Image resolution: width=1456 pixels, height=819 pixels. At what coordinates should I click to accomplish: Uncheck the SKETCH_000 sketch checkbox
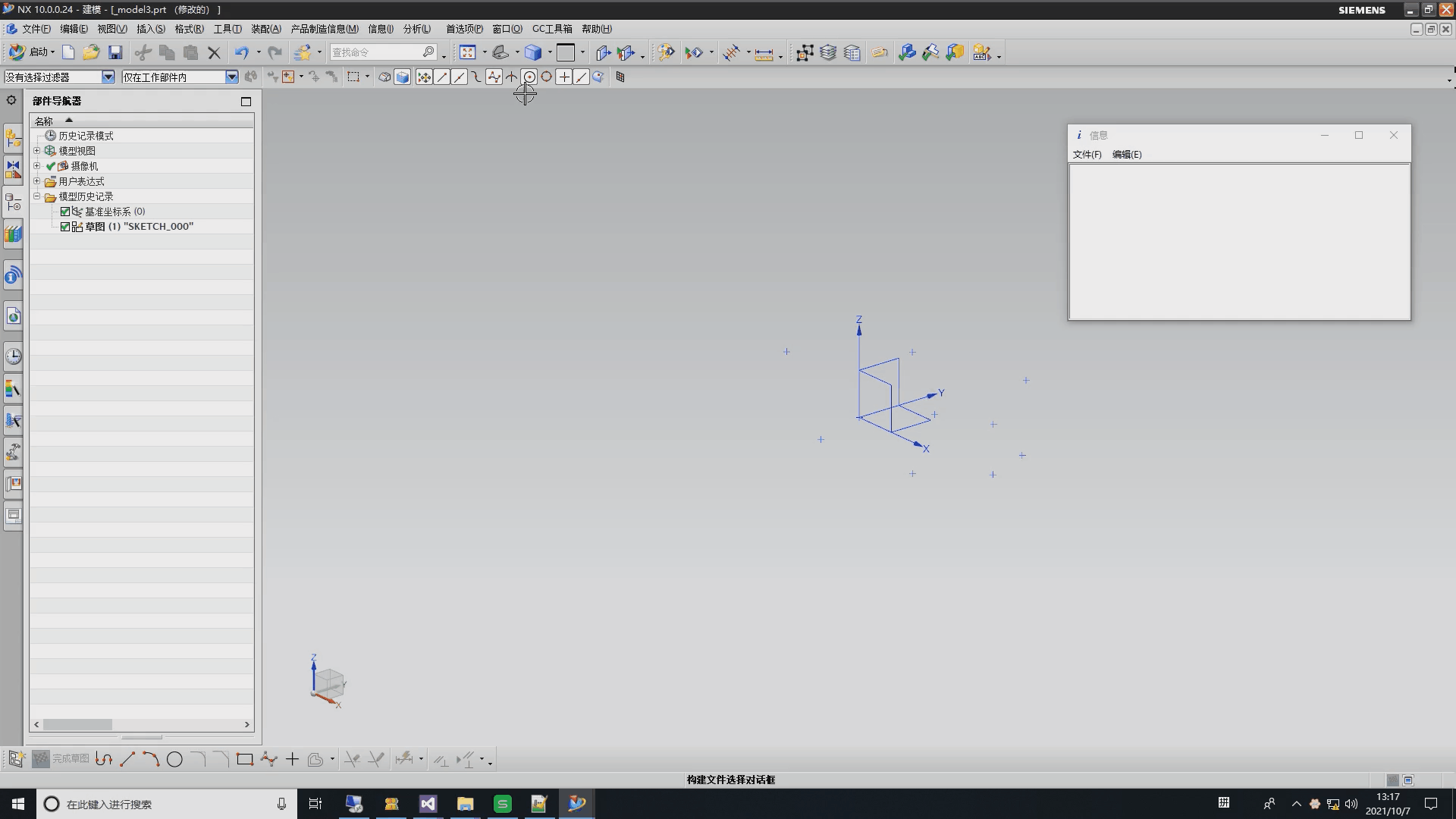click(x=65, y=227)
